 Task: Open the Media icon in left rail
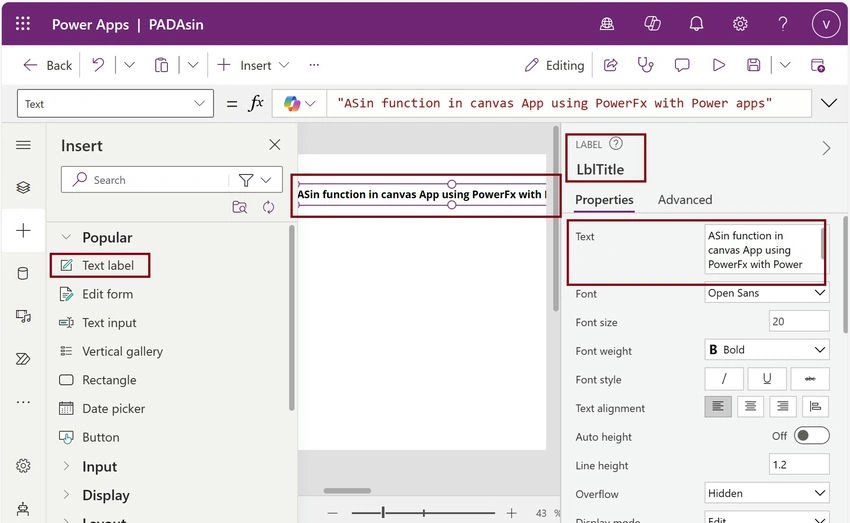coord(23,316)
